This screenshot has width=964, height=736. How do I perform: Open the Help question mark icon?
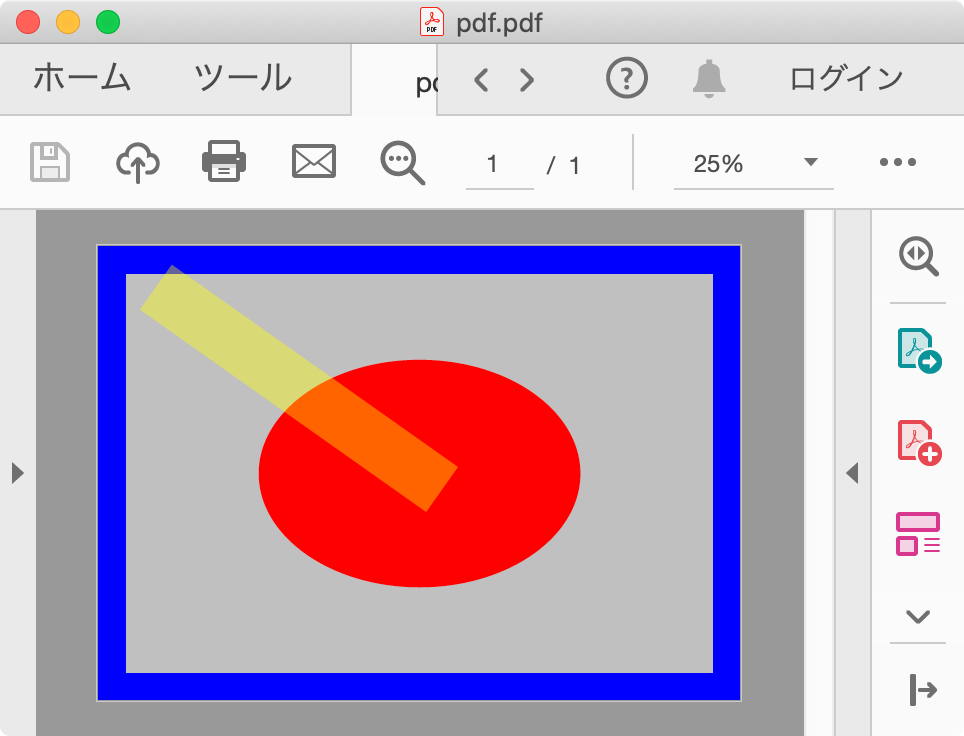click(627, 78)
